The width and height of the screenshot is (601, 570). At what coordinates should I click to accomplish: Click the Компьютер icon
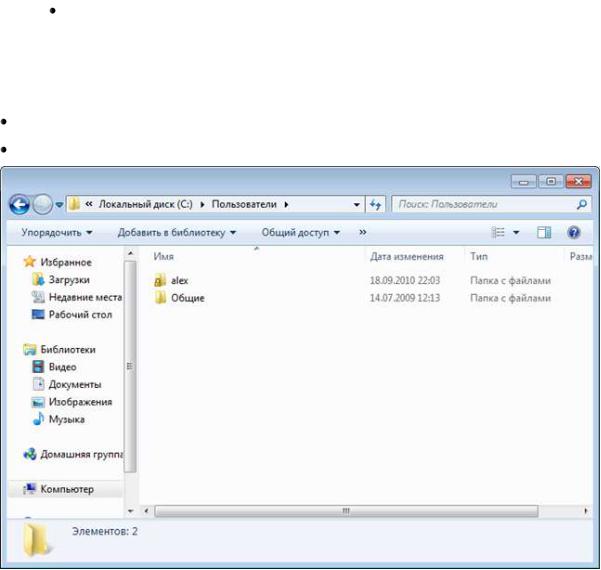30,489
